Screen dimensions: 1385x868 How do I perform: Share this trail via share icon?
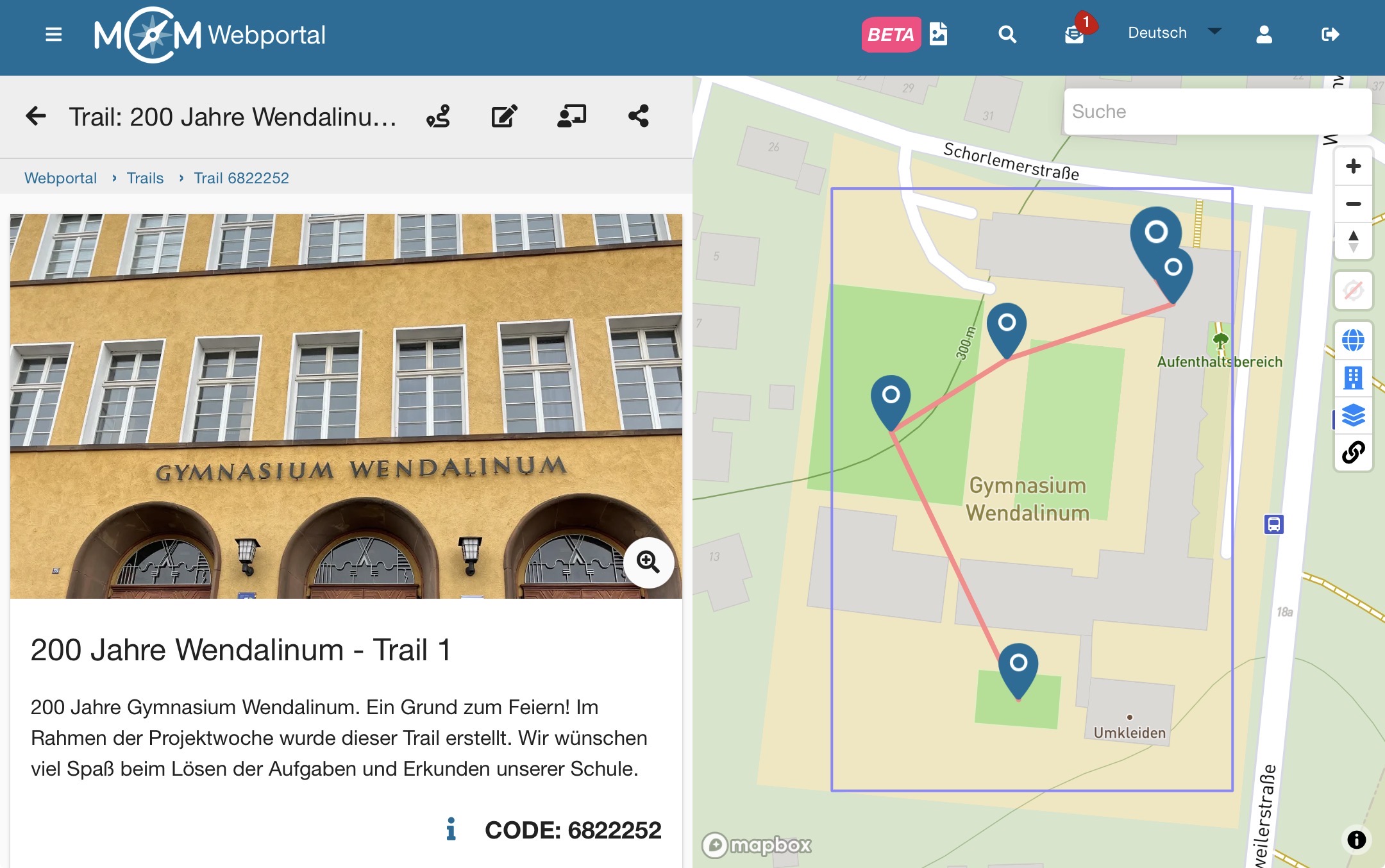(x=638, y=116)
